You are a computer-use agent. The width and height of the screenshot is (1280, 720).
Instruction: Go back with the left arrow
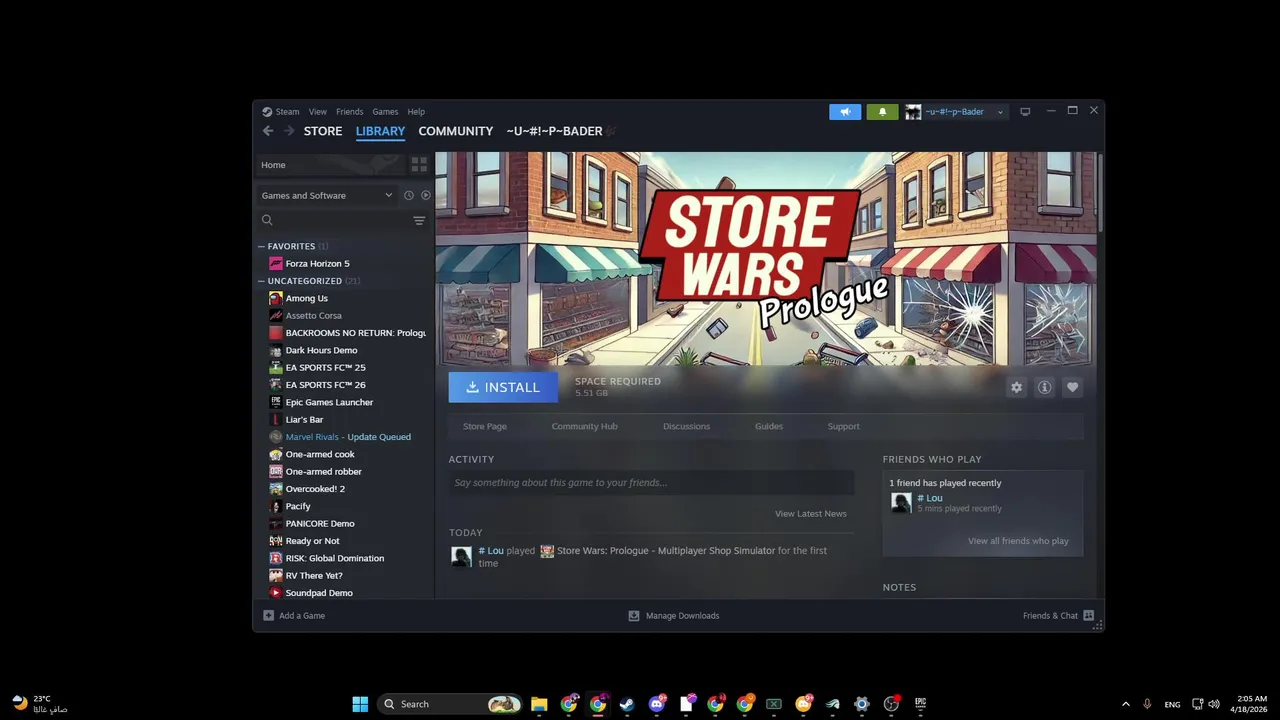tap(268, 131)
